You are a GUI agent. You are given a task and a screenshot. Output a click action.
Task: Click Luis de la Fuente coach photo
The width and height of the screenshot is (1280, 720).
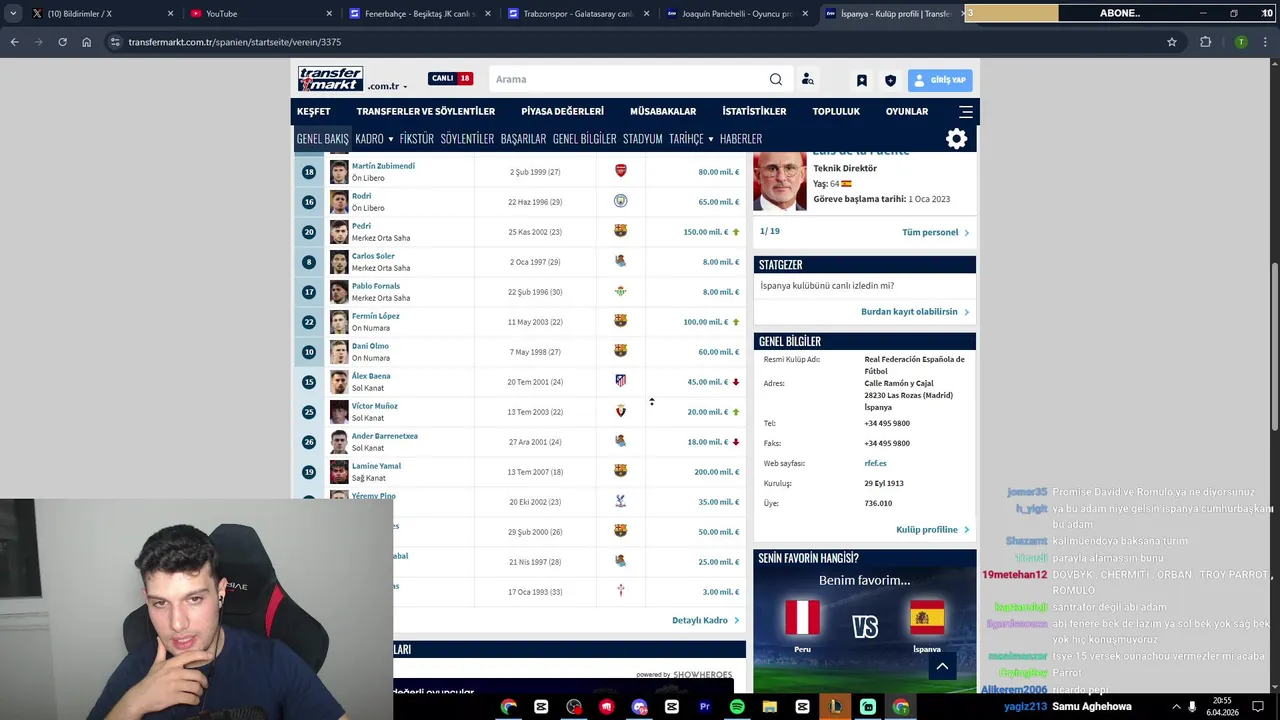click(x=779, y=182)
